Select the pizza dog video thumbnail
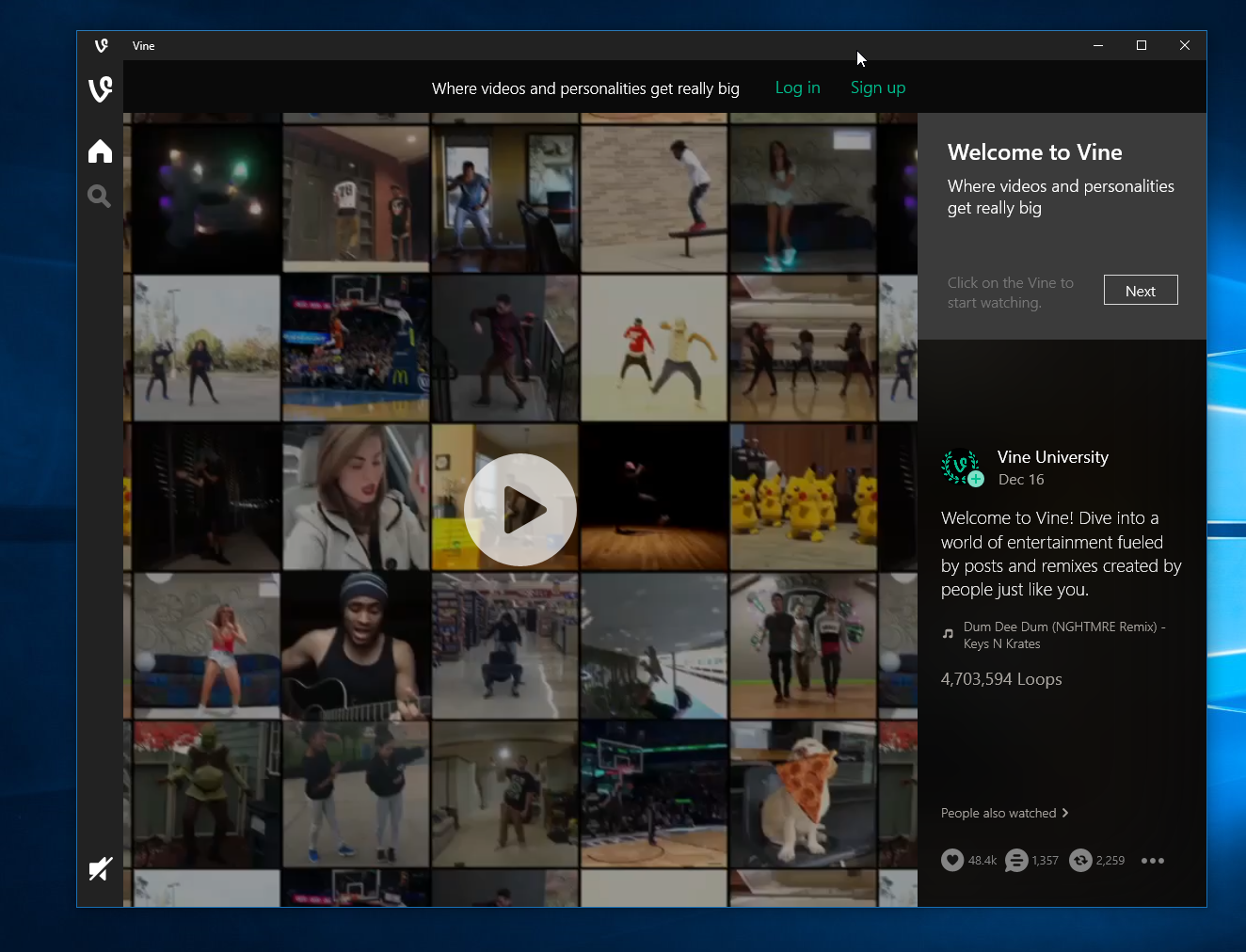The width and height of the screenshot is (1246, 952). click(804, 795)
